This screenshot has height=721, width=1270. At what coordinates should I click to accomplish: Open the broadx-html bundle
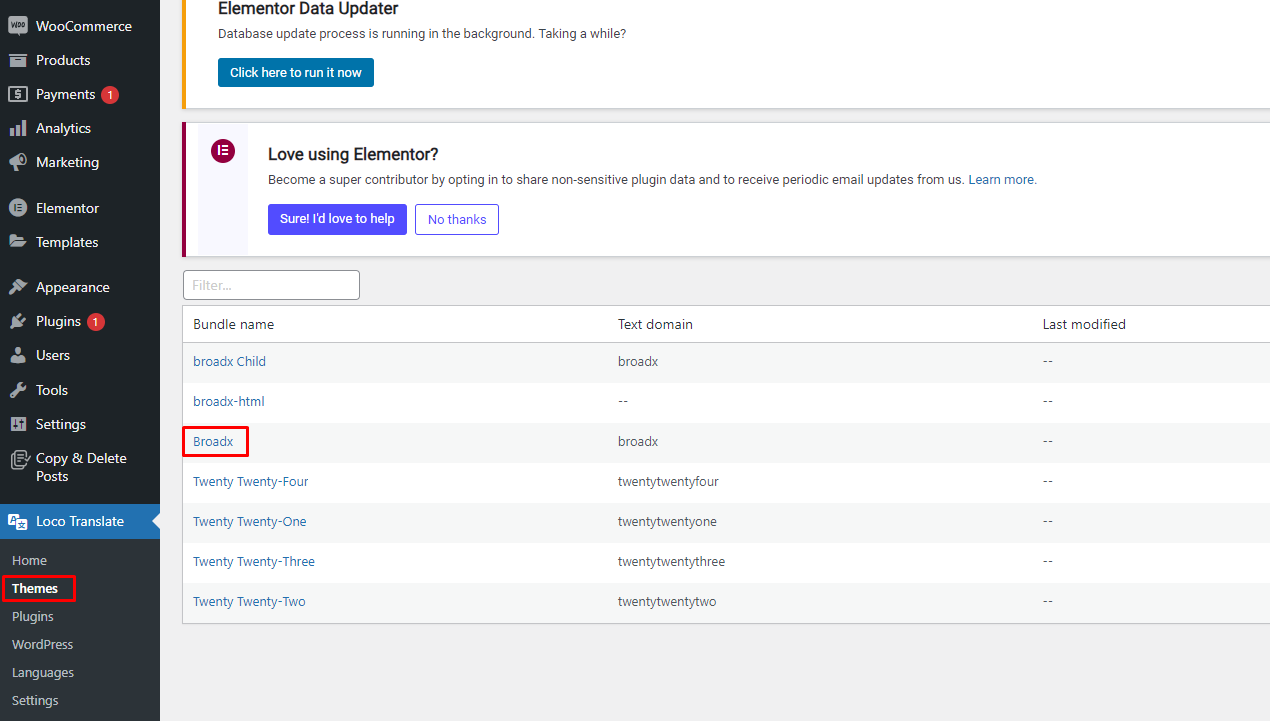(228, 401)
